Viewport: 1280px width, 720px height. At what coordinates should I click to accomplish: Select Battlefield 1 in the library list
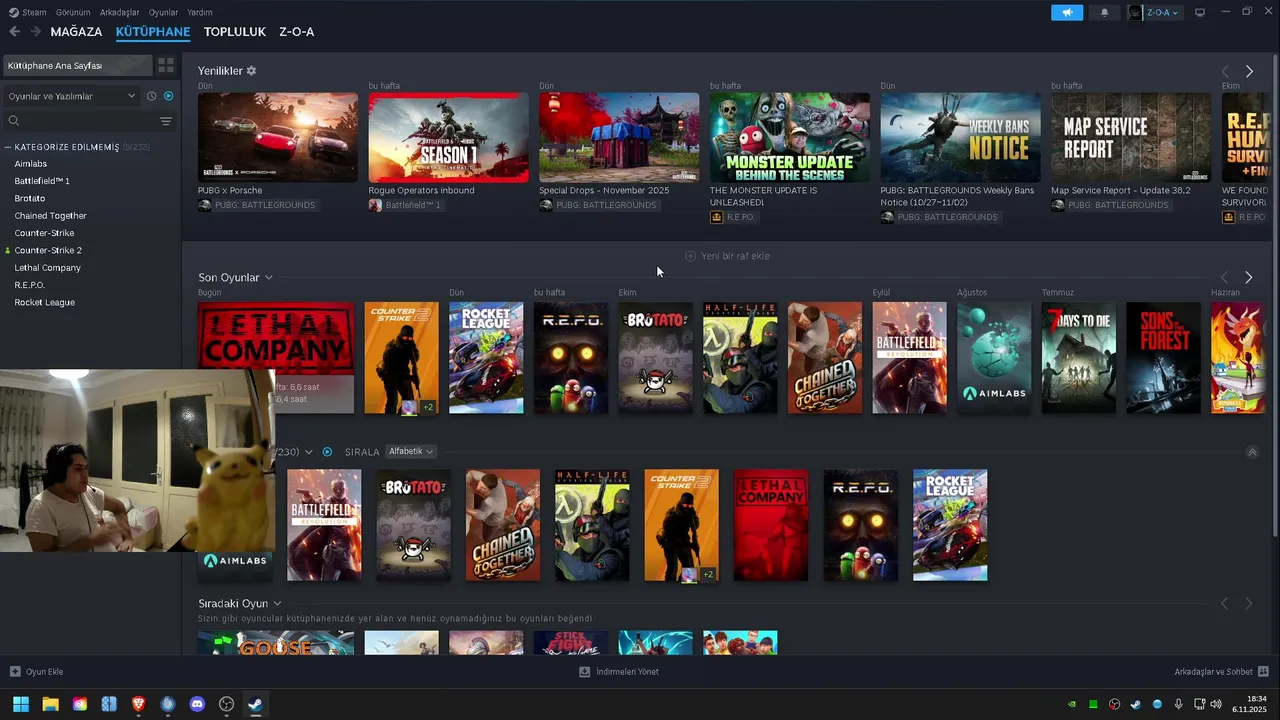coord(42,181)
